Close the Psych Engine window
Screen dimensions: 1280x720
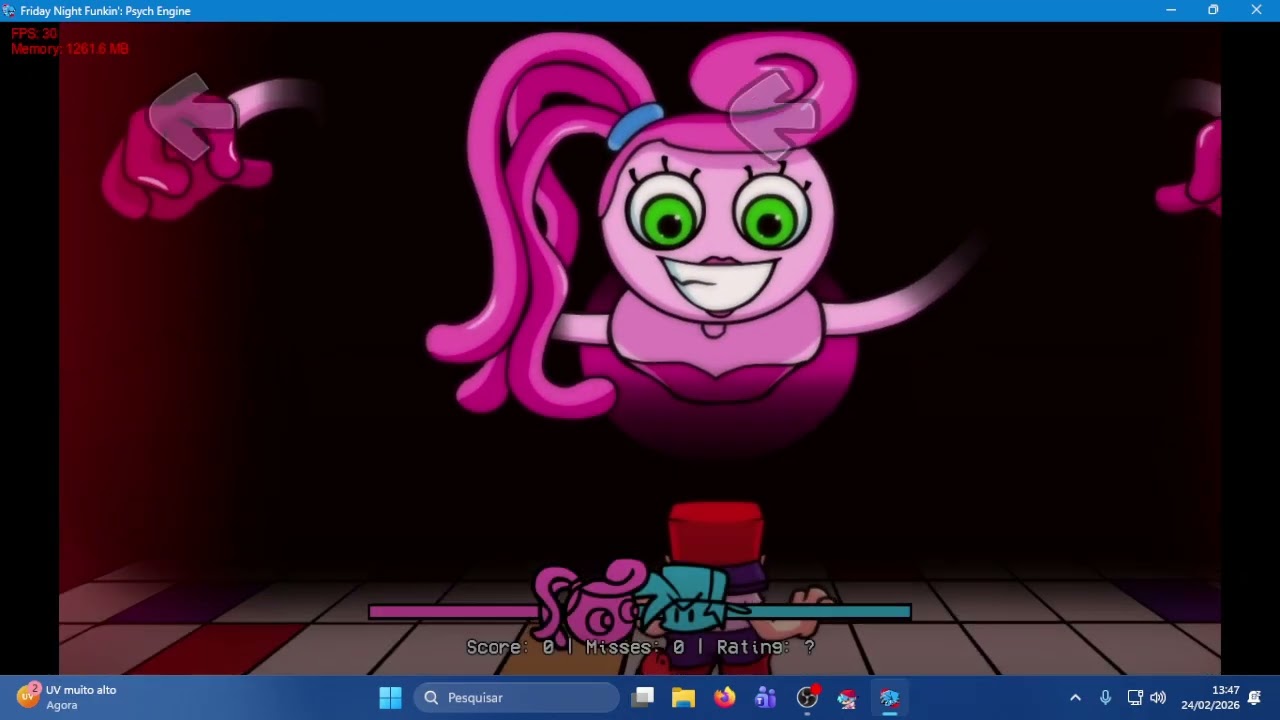[x=1257, y=10]
